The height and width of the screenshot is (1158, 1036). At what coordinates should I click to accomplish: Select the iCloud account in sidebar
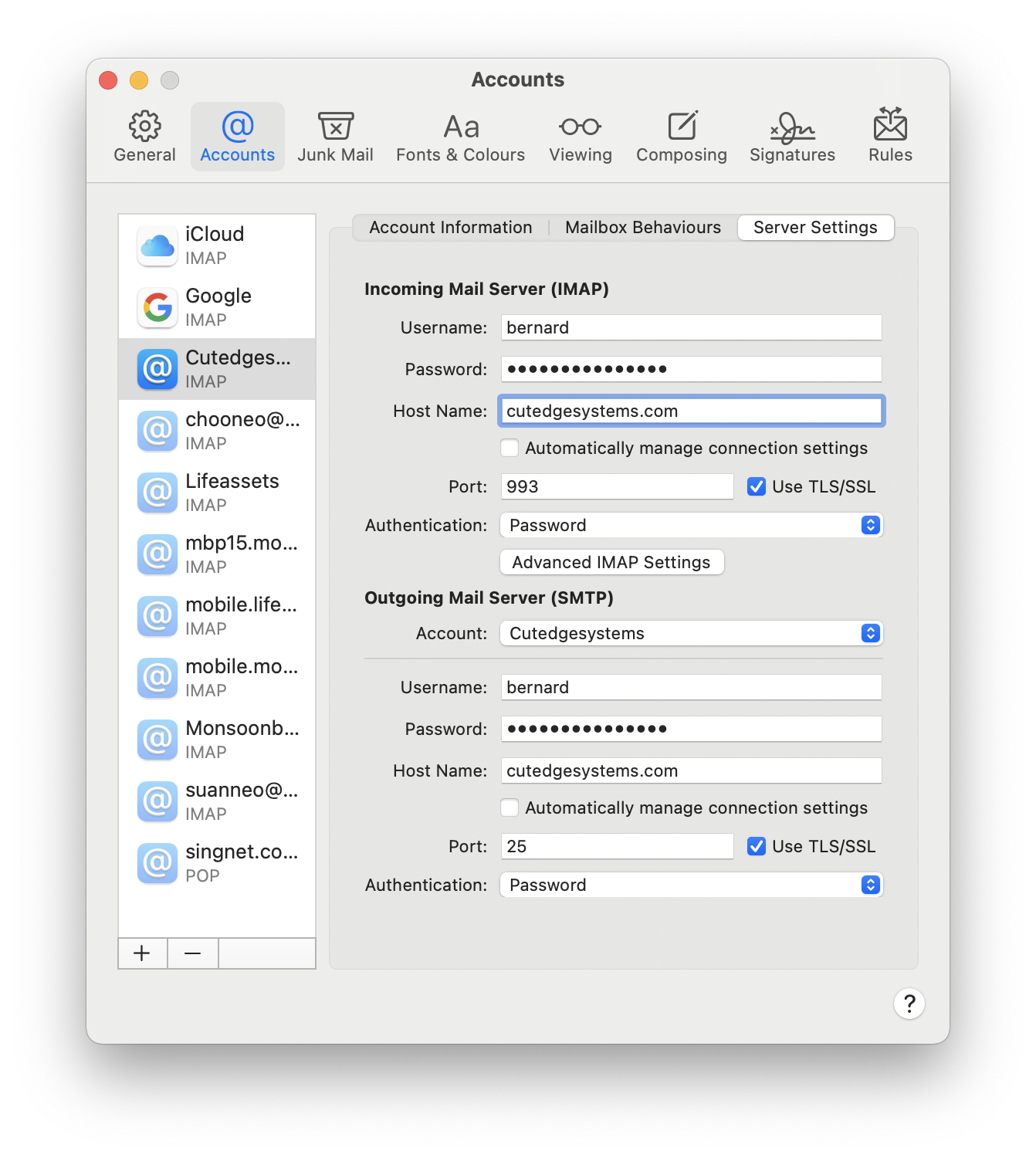point(217,245)
